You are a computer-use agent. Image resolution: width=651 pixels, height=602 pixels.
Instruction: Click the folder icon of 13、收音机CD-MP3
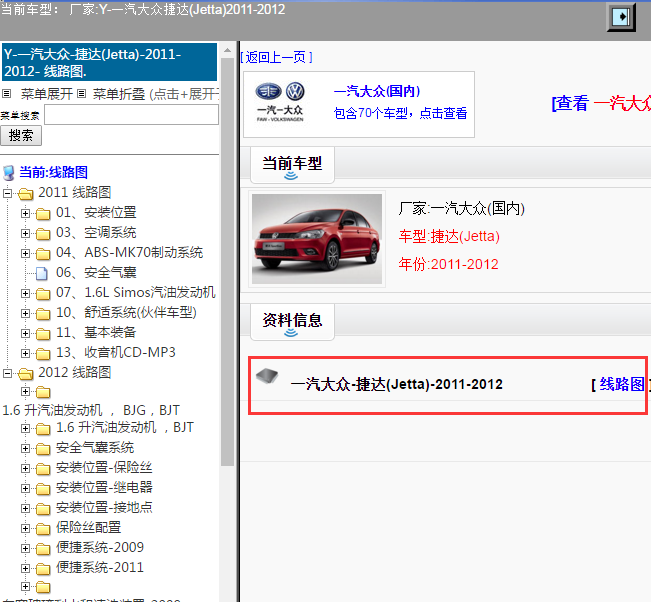click(43, 353)
